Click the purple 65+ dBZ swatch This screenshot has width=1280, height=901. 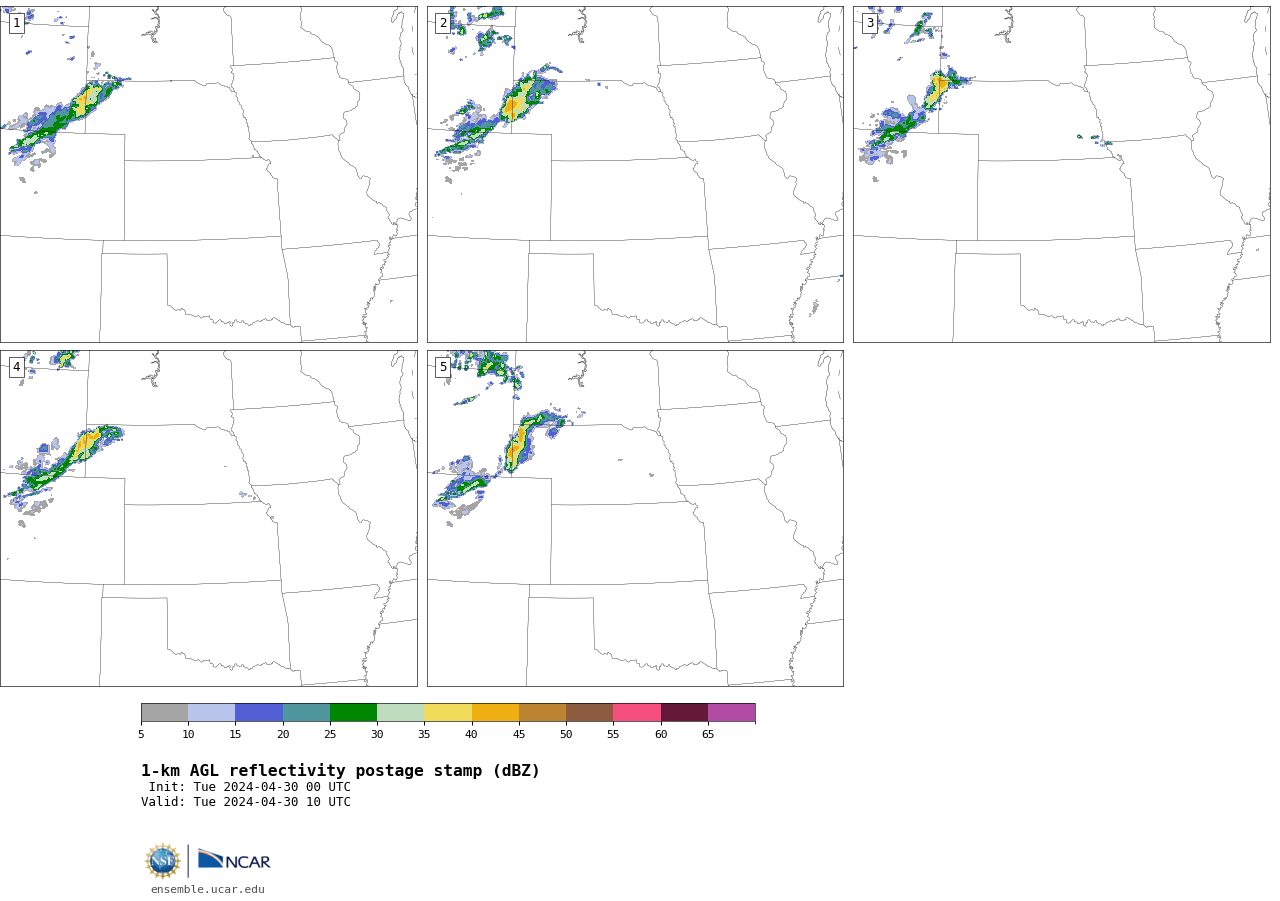[731, 713]
